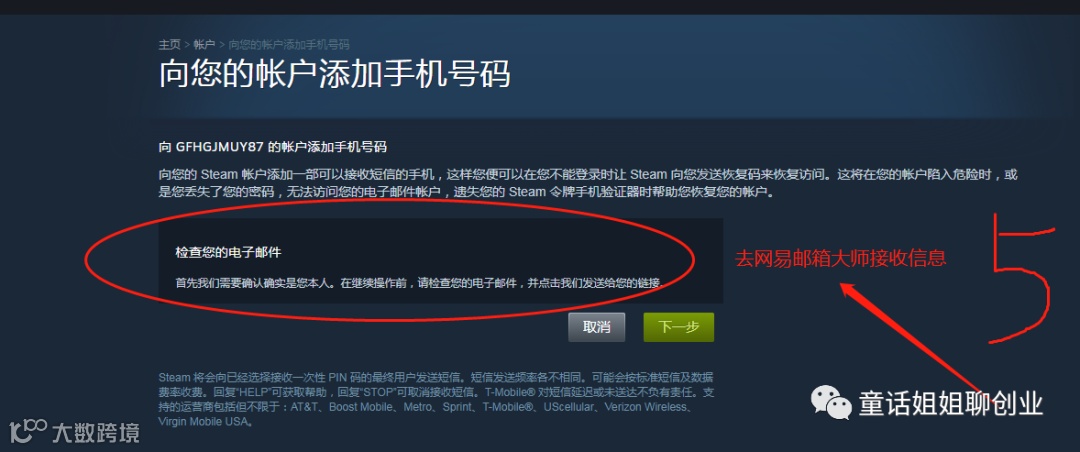Viewport: 1080px width, 452px height.
Task: Click the bold subheading 的帐户添加手机号码
Action: click(328, 147)
